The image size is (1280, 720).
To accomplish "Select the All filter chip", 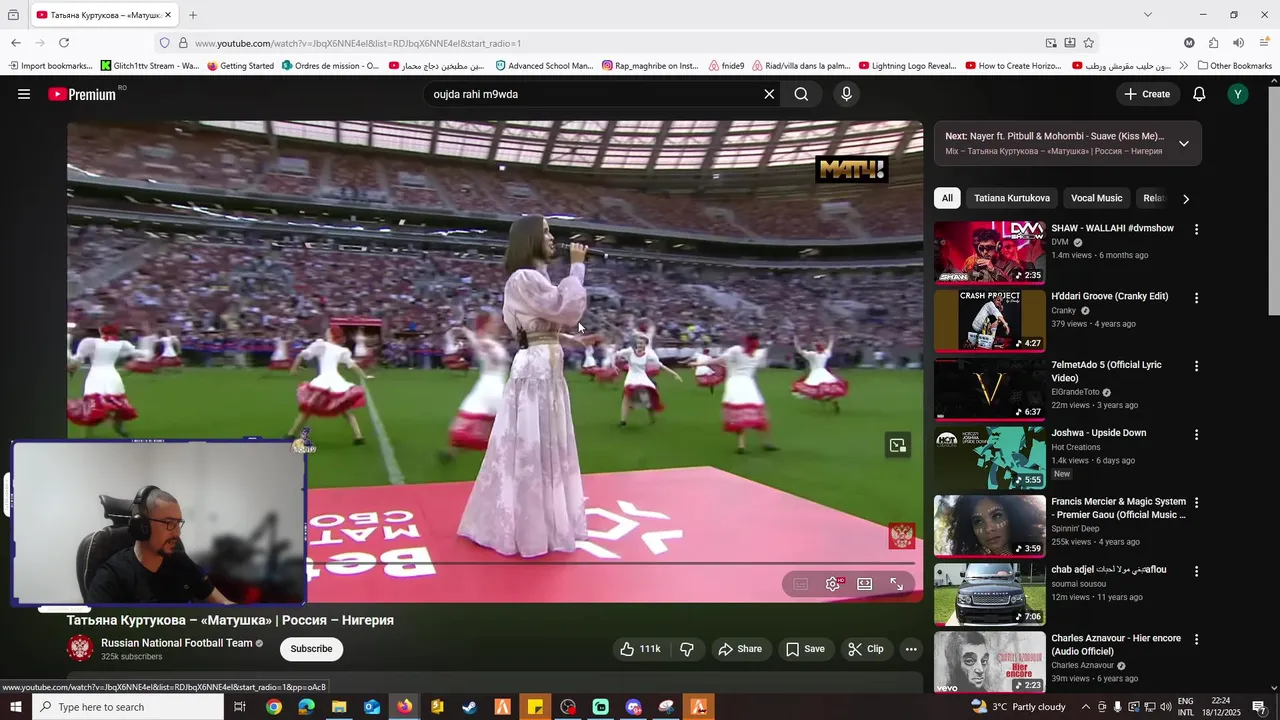I will click(947, 198).
